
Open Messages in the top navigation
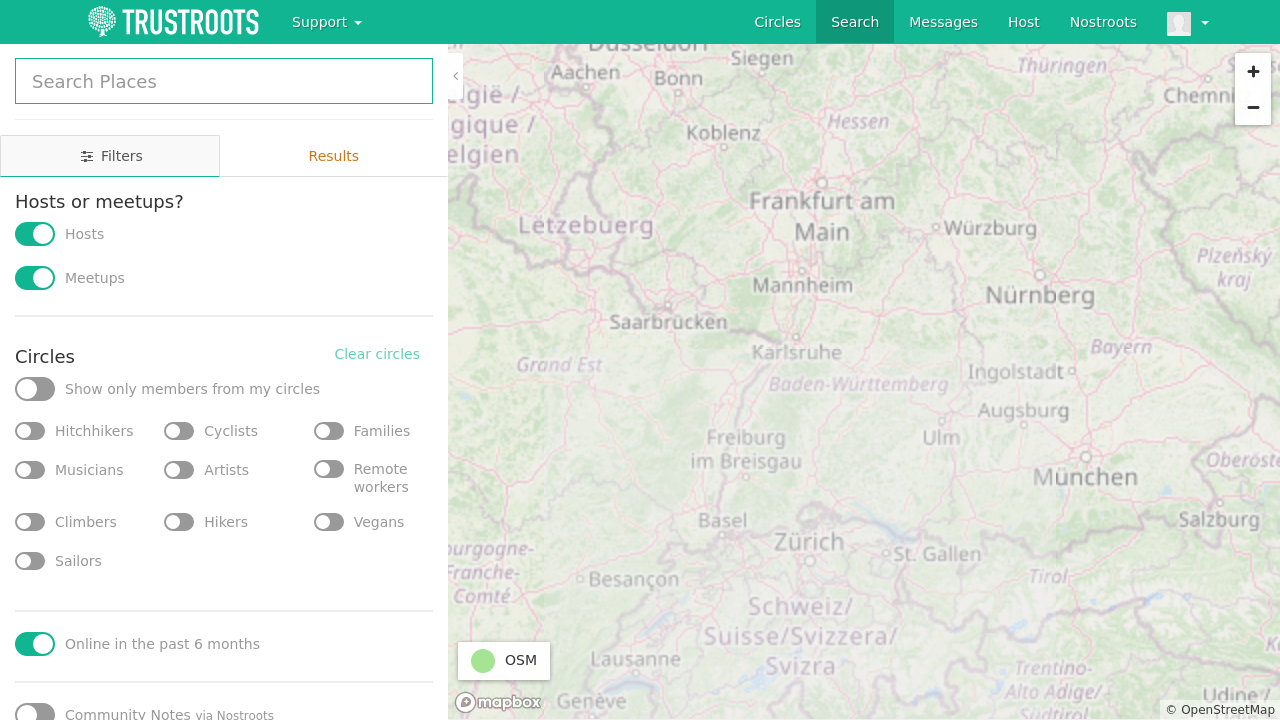point(943,22)
